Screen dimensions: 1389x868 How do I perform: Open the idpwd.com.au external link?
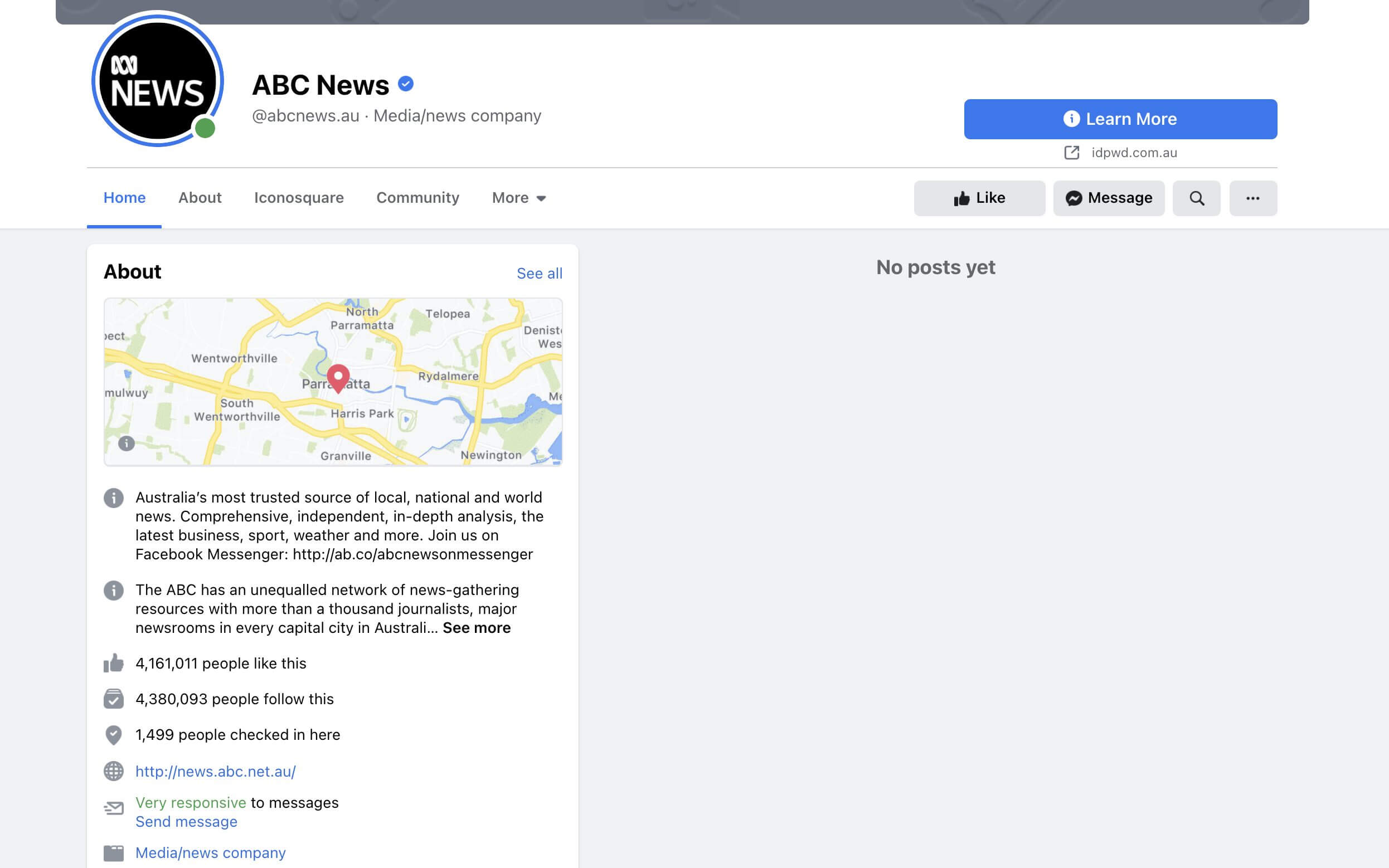pyautogui.click(x=1134, y=153)
